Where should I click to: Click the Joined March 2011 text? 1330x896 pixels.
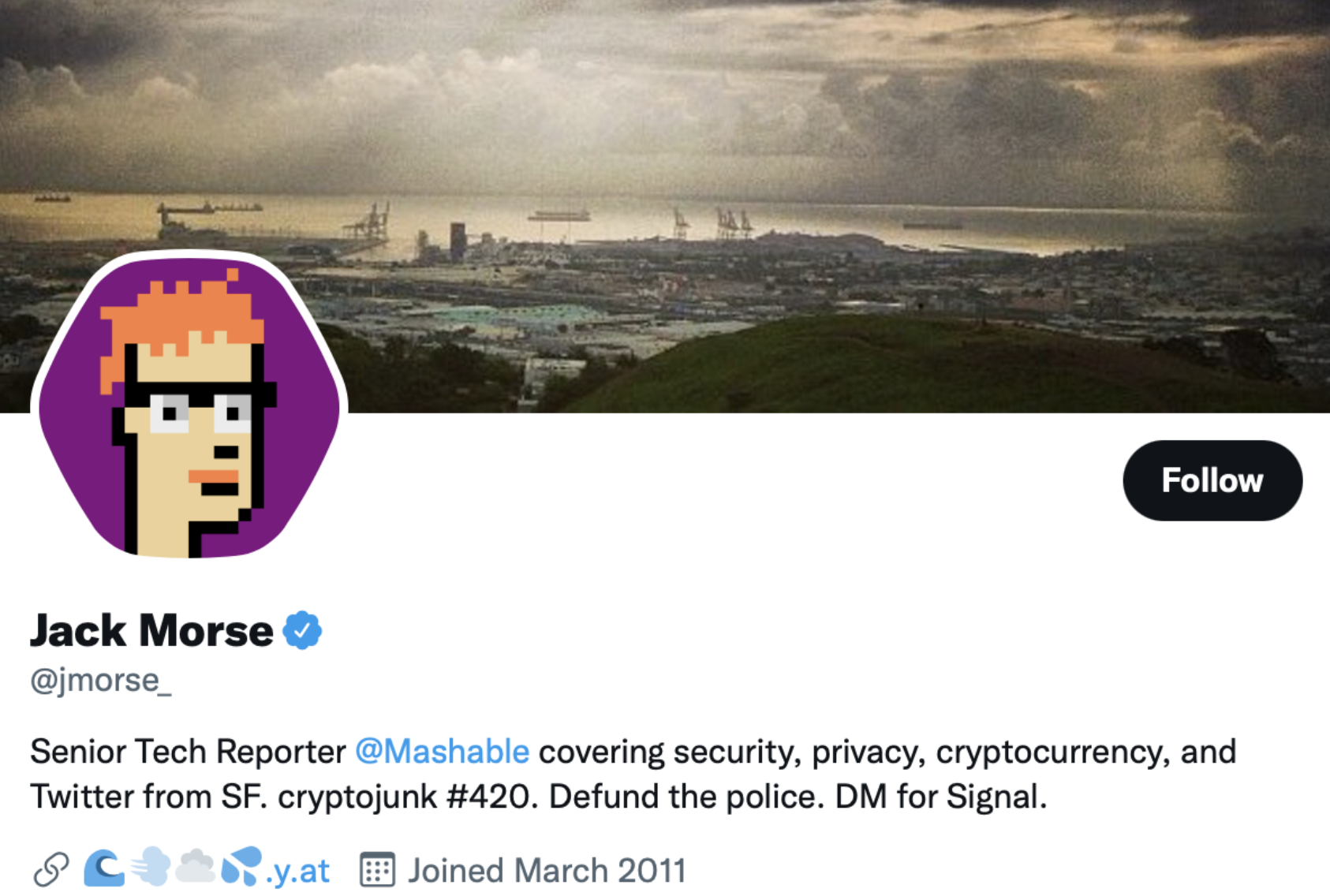(x=547, y=871)
